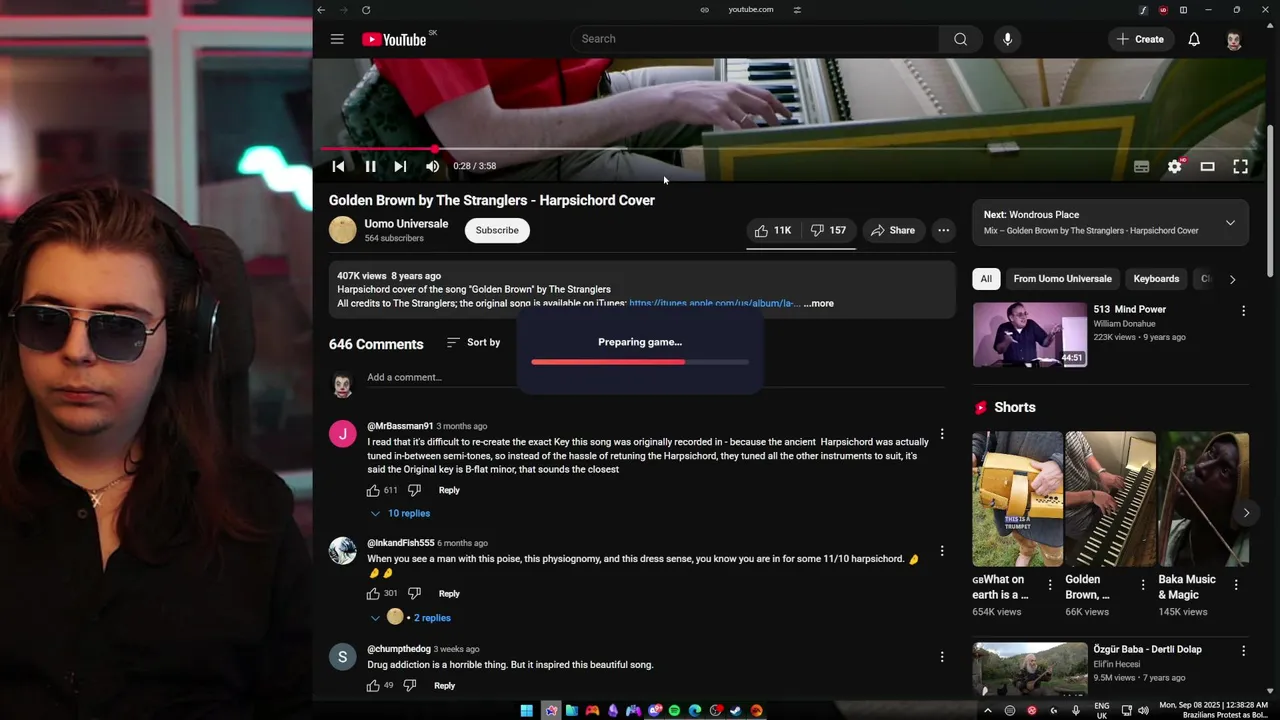Screen dimensions: 1280x720
Task: Share the video
Action: 893,231
